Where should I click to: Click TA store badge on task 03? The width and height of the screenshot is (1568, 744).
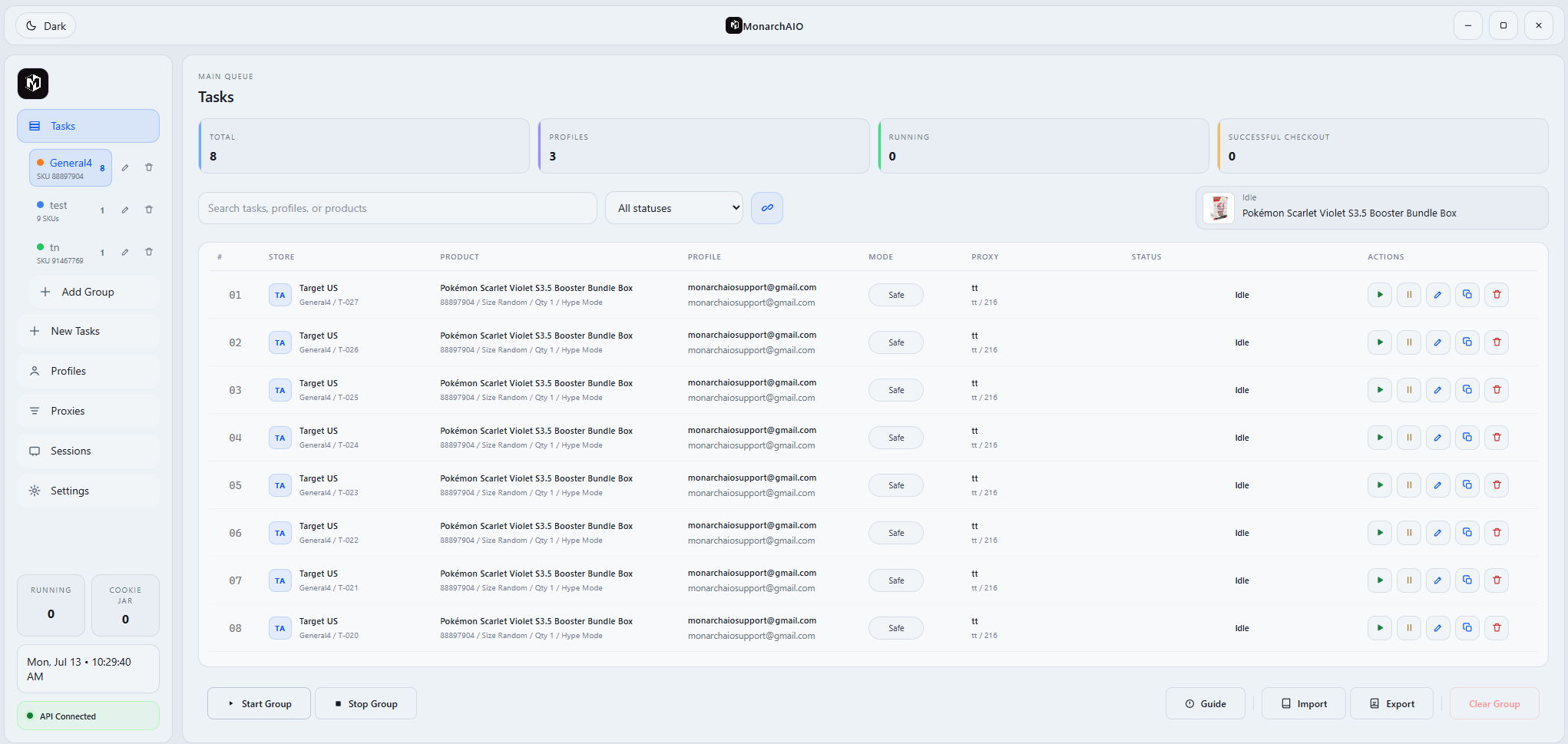(x=280, y=390)
